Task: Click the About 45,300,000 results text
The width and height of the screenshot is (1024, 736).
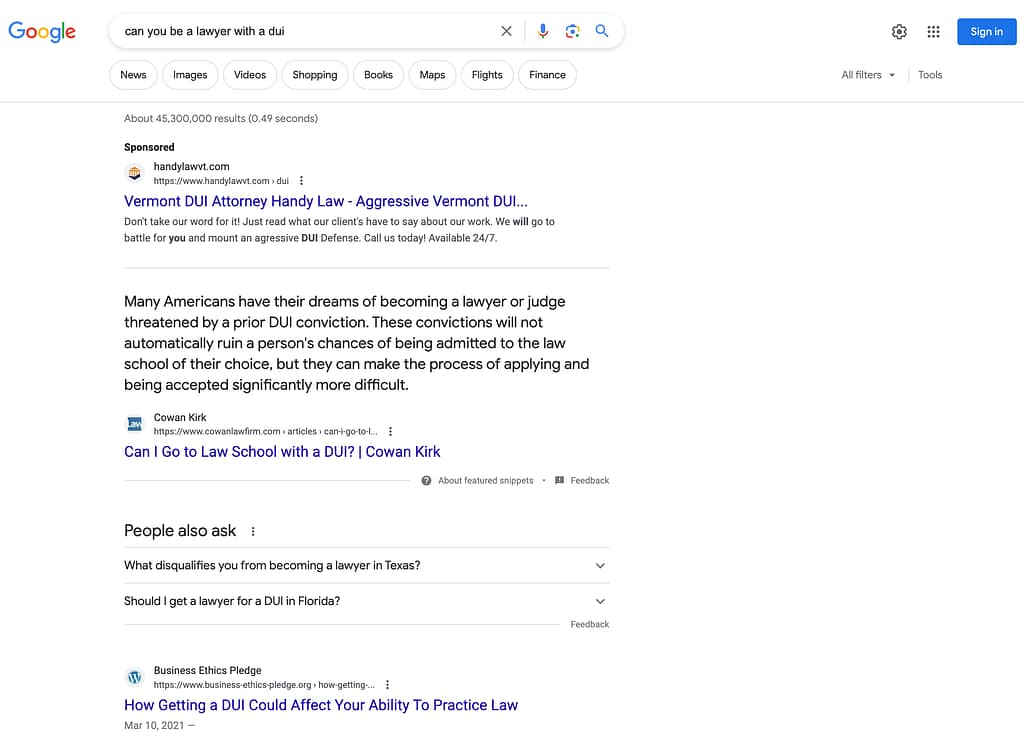Action: [221, 119]
